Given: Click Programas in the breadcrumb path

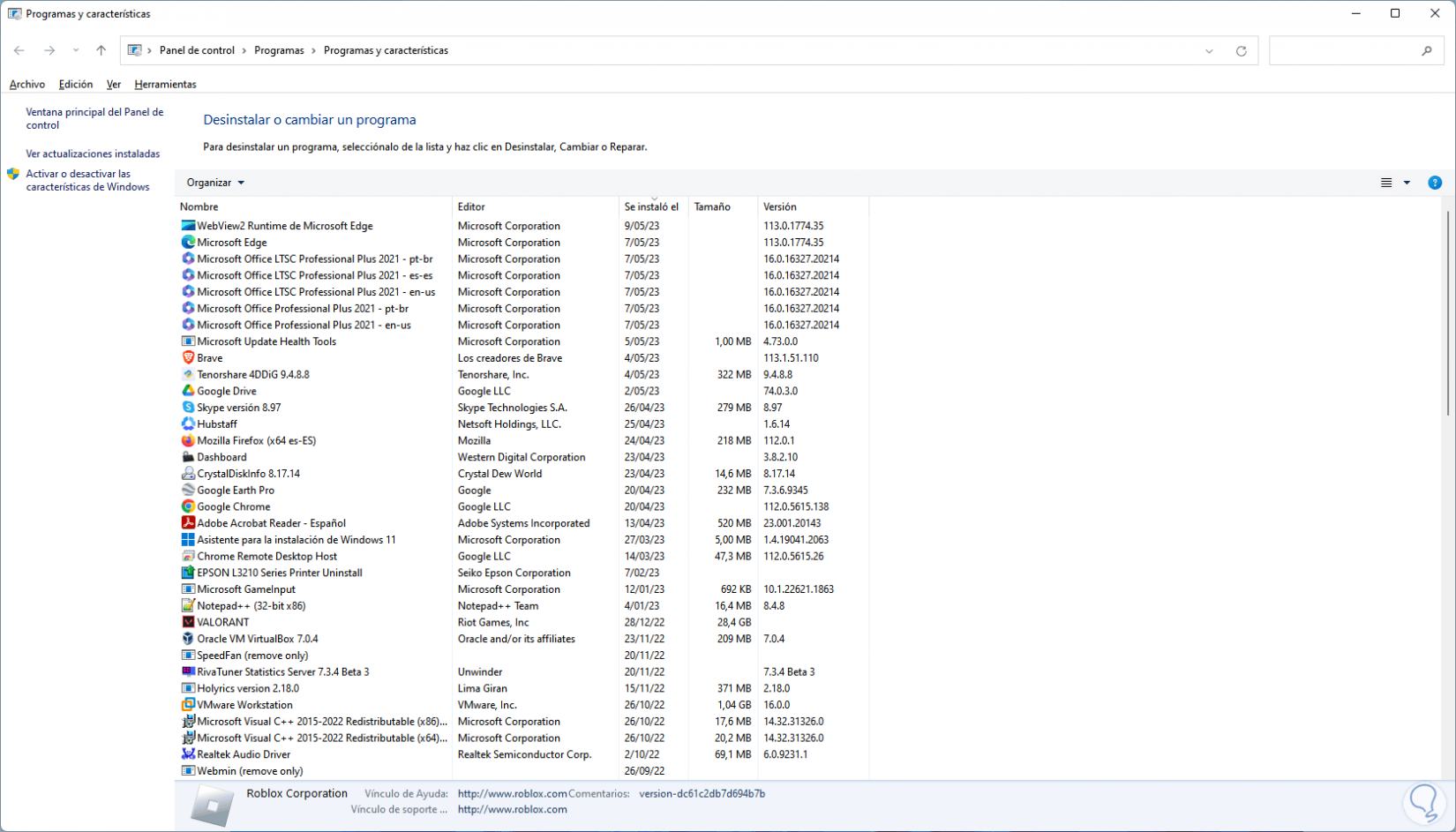Looking at the screenshot, I should (x=279, y=51).
